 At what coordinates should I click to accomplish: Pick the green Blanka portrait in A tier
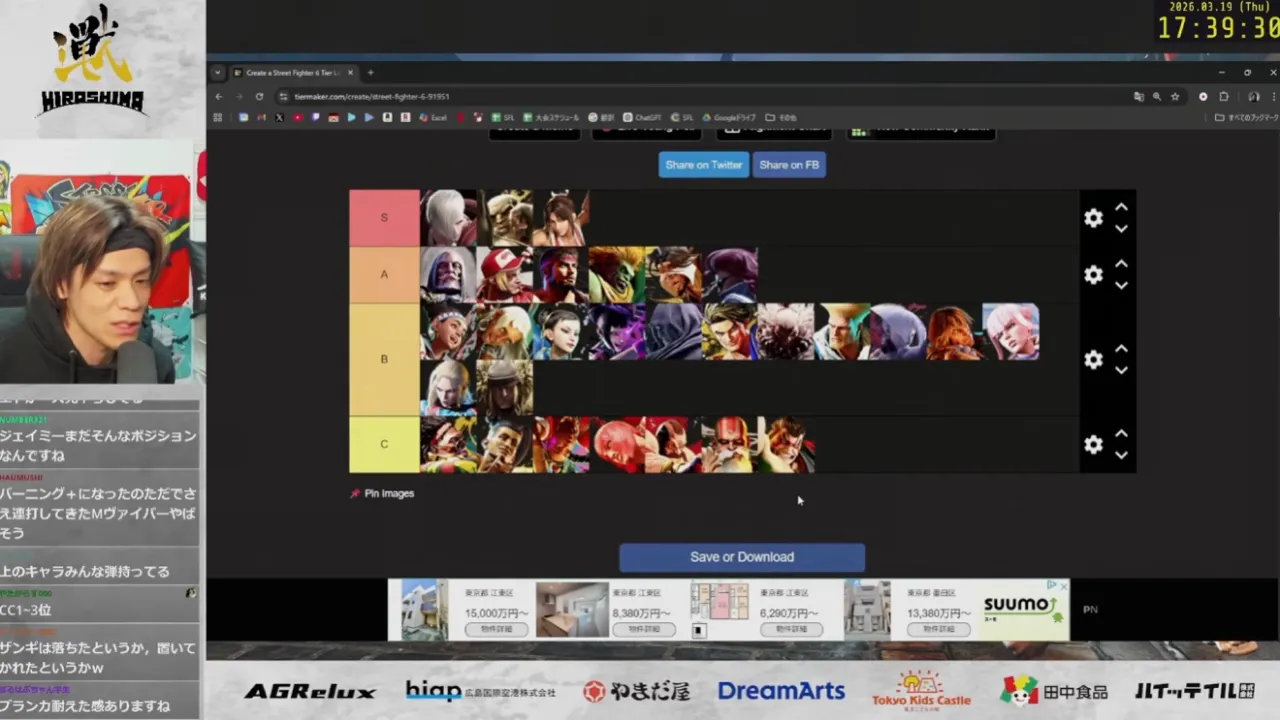(x=617, y=275)
